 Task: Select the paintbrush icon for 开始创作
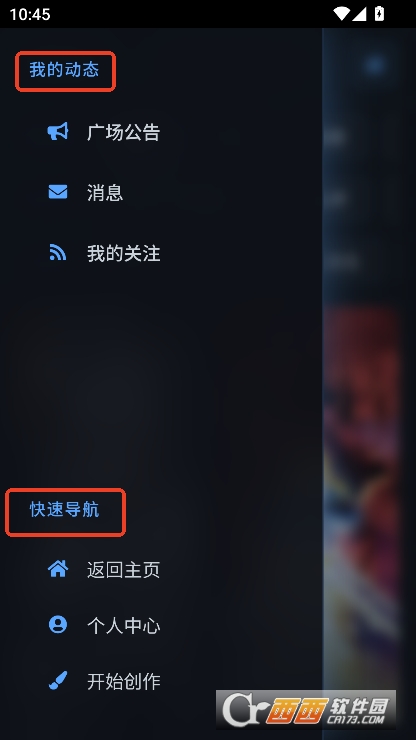click(x=58, y=681)
